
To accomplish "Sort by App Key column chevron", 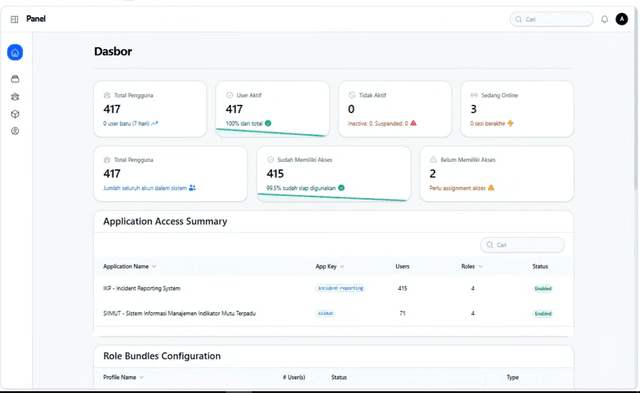I will pos(342,266).
